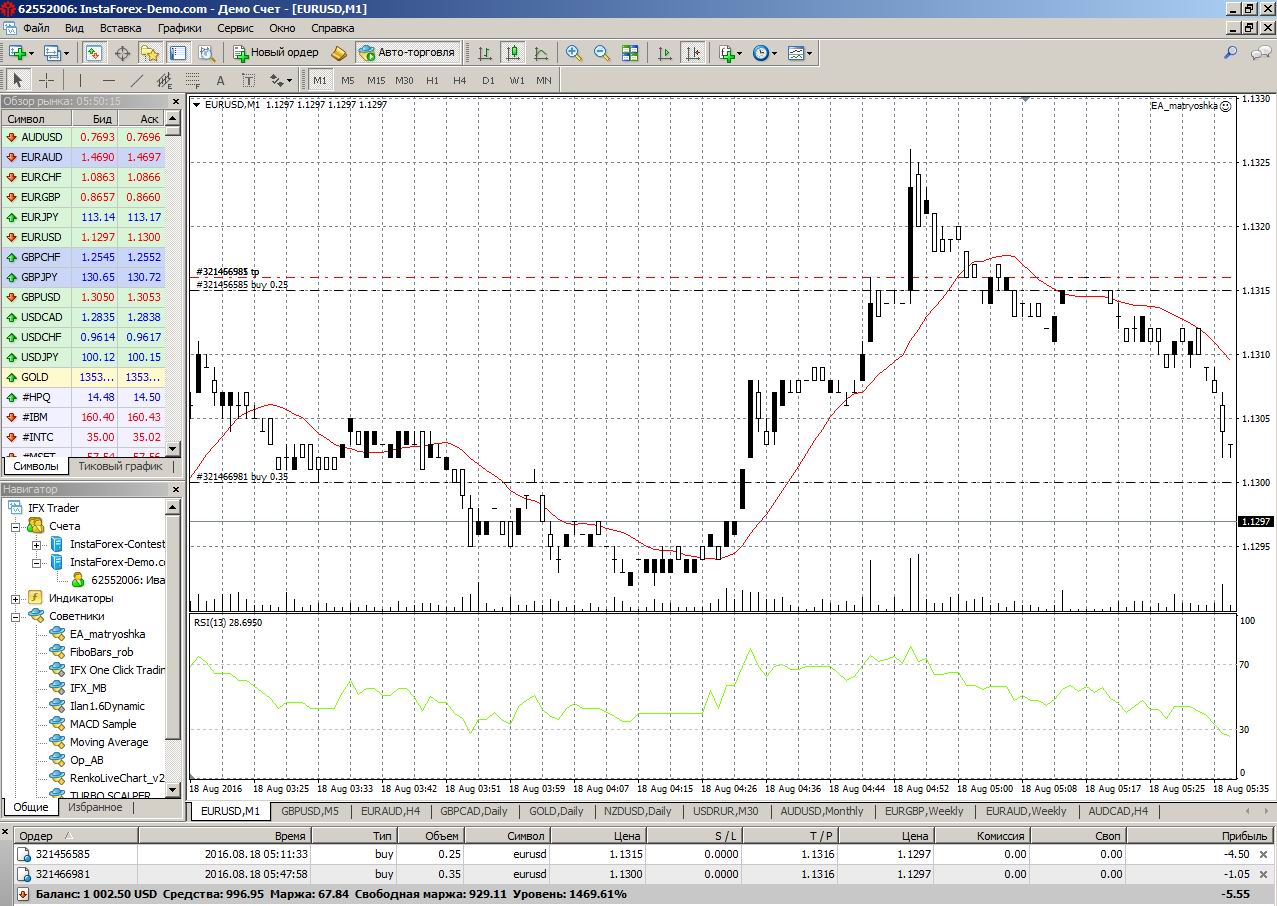1277x906 pixels.
Task: Switch to the GBPUSD,M5 chart tab
Action: [x=310, y=811]
